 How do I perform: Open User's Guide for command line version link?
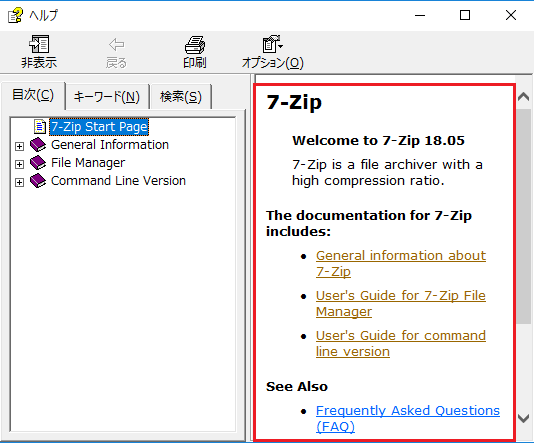400,343
